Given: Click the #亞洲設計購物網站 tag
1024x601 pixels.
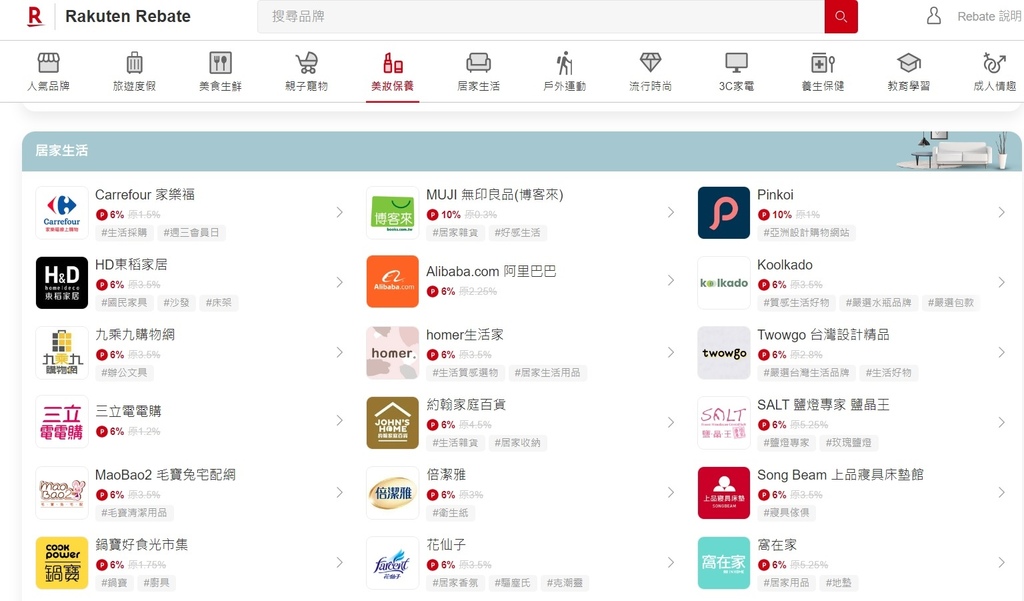Looking at the screenshot, I should pyautogui.click(x=807, y=233).
